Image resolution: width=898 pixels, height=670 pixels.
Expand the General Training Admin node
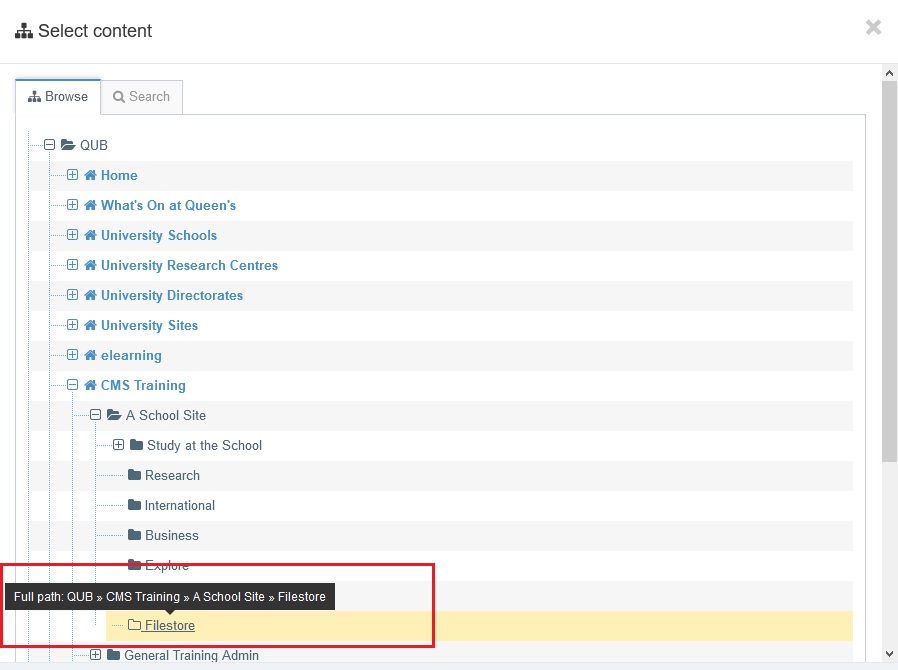tap(95, 655)
